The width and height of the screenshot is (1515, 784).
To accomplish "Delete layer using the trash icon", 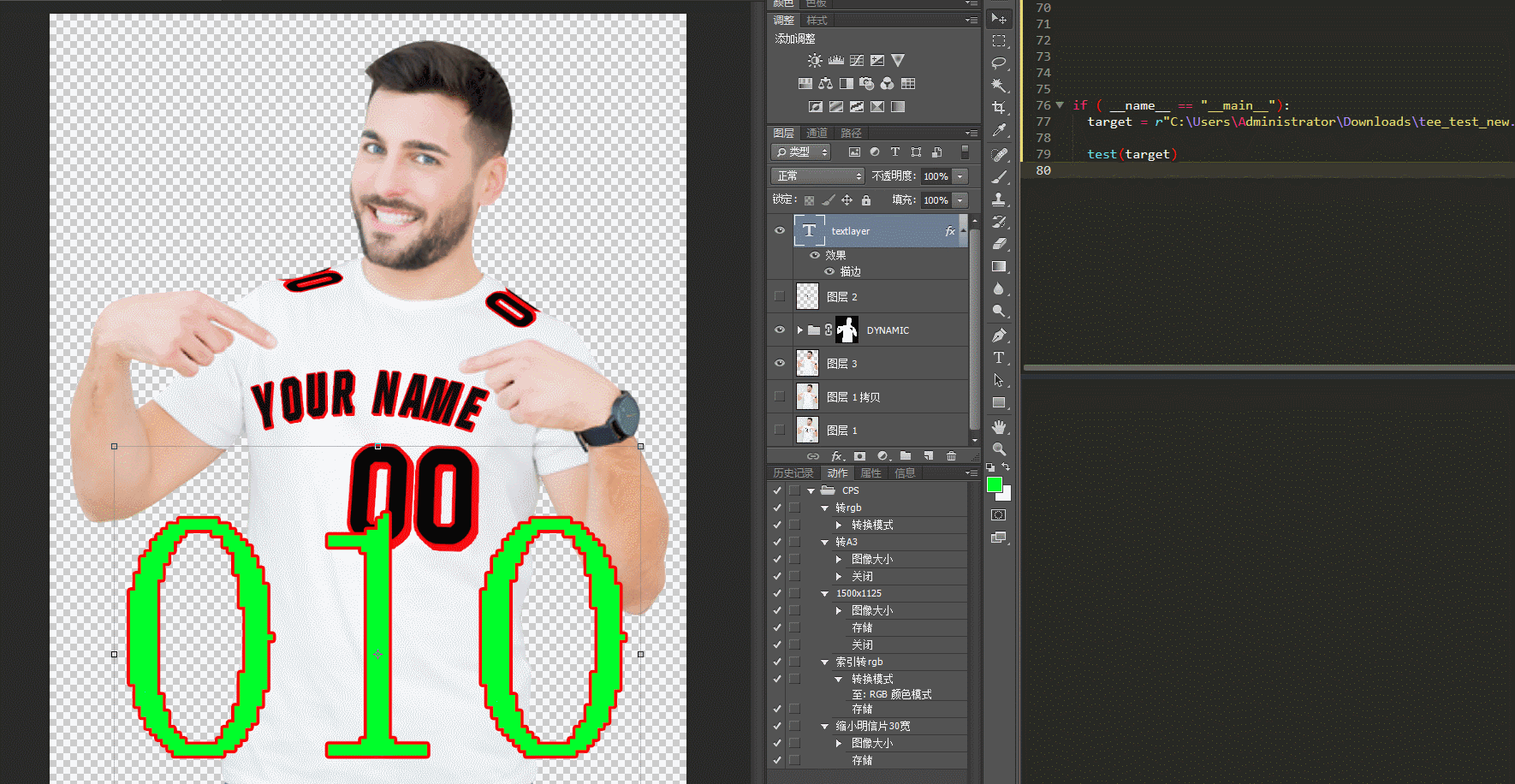I will [951, 456].
